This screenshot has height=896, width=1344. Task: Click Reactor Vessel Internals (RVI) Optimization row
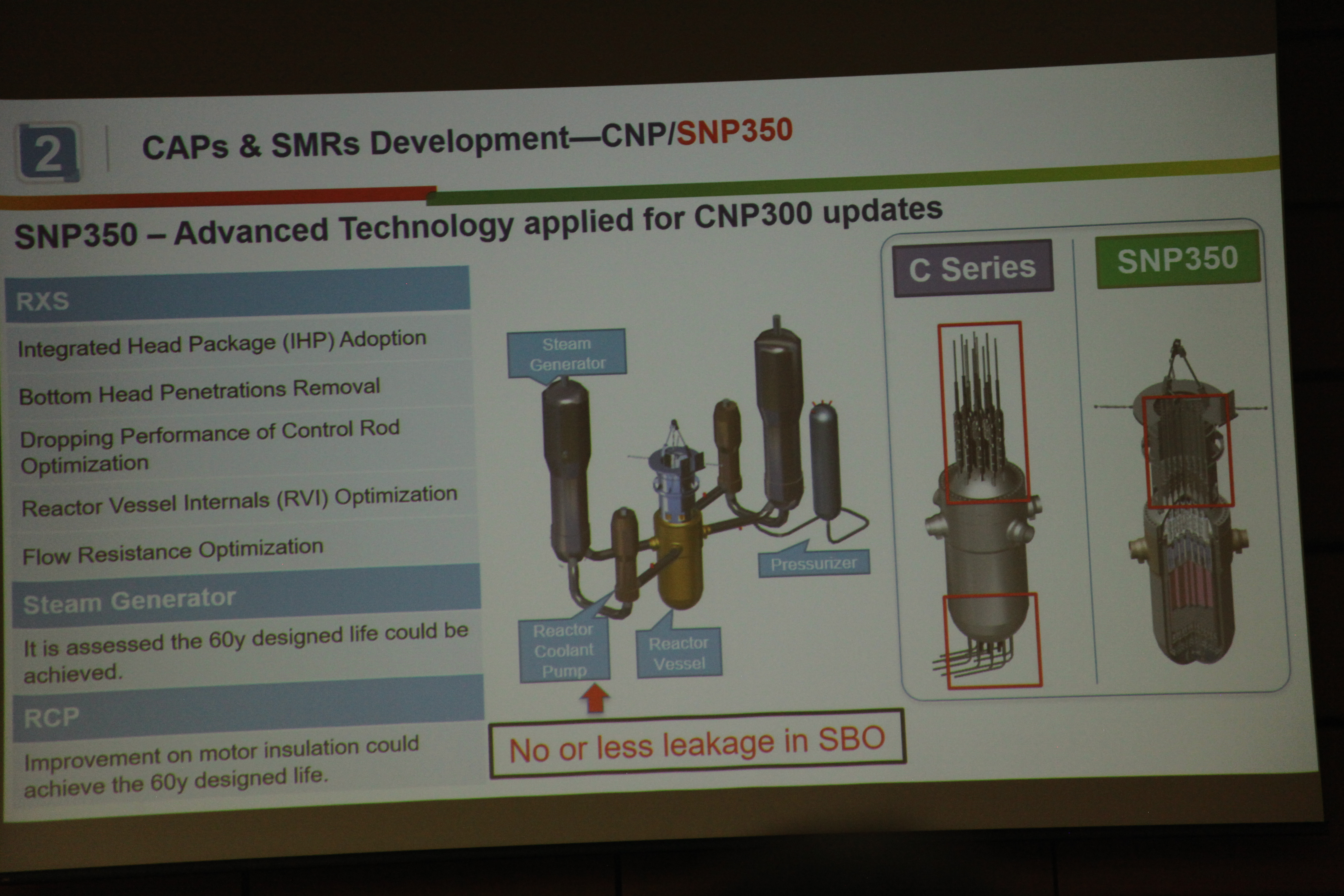point(239,501)
